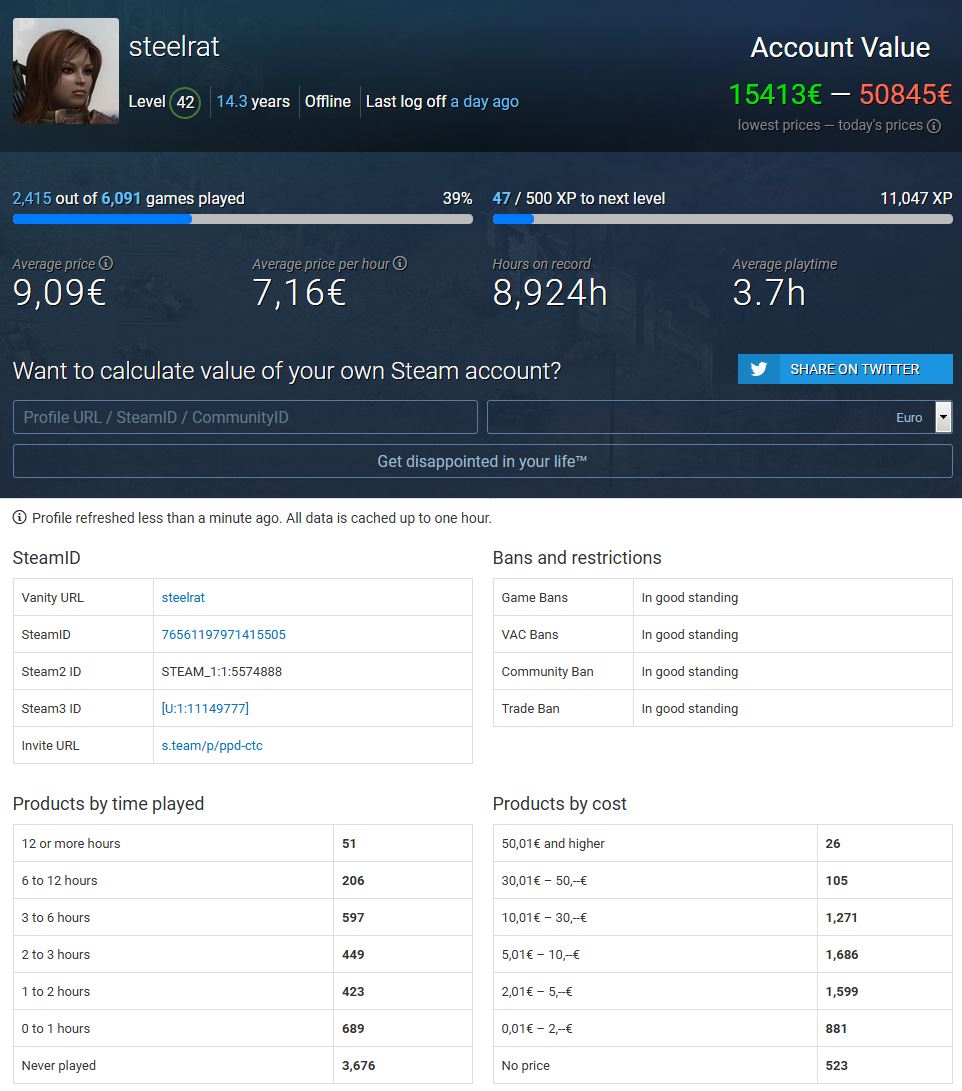
Task: Click the '5,01€ – 10,--€' count 1,686
Action: 842,955
